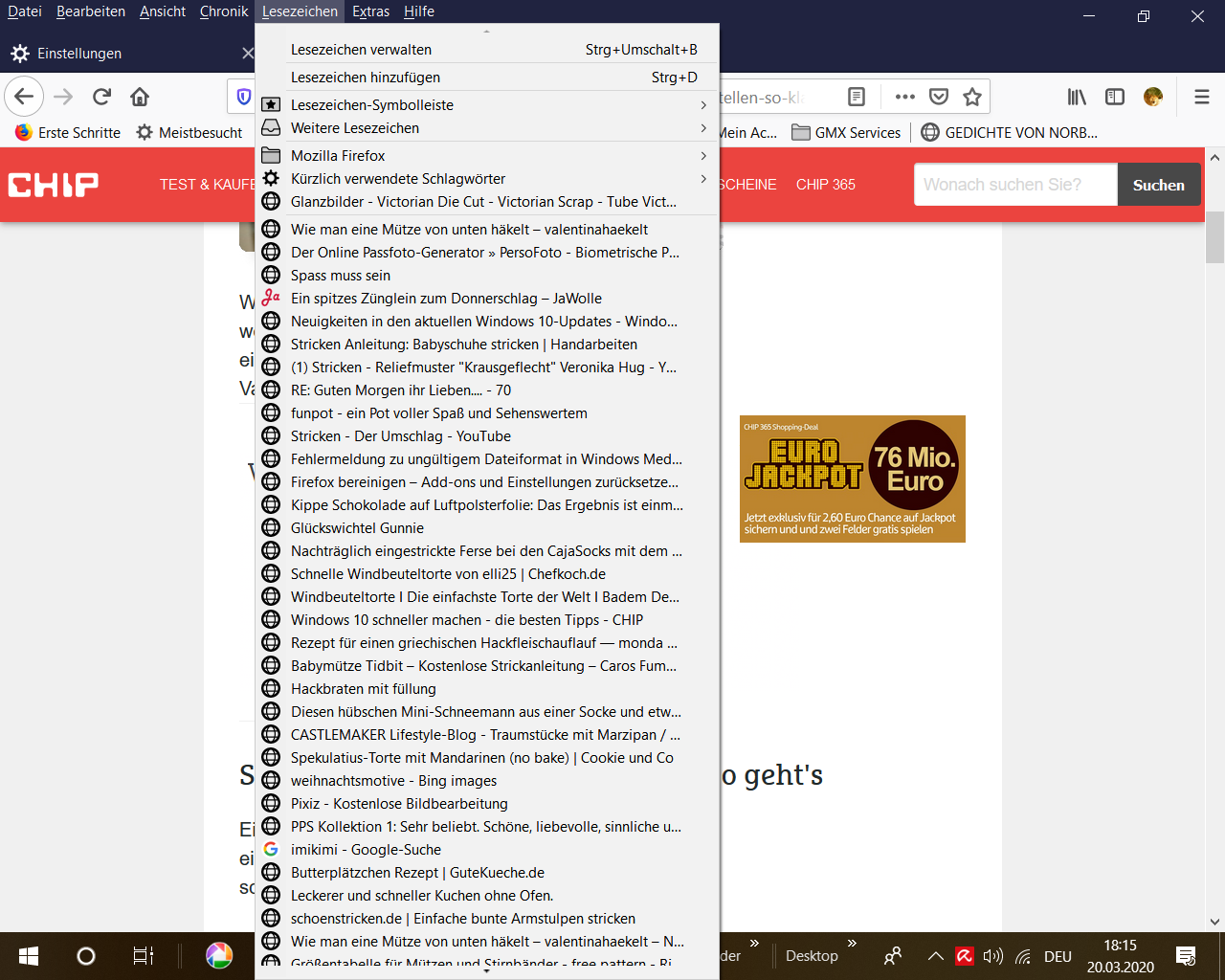Click the Euro Jackpot advertisement banner
The width and height of the screenshot is (1225, 980).
(x=853, y=479)
